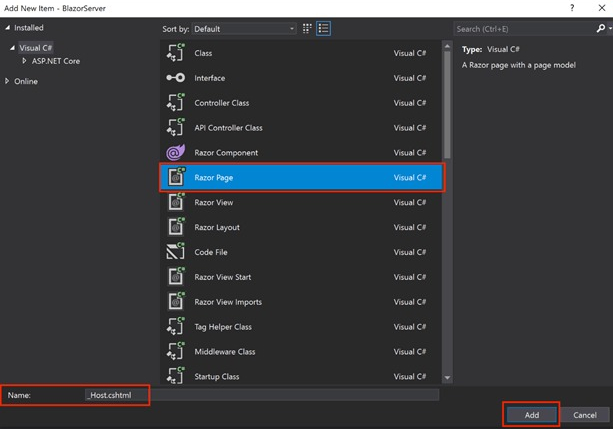Switch to medium icons list view
Image resolution: width=613 pixels, height=429 pixels.
(x=323, y=29)
